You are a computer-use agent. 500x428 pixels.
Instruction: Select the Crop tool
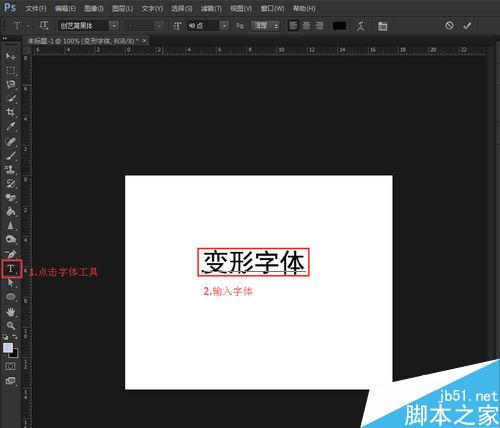[x=10, y=112]
